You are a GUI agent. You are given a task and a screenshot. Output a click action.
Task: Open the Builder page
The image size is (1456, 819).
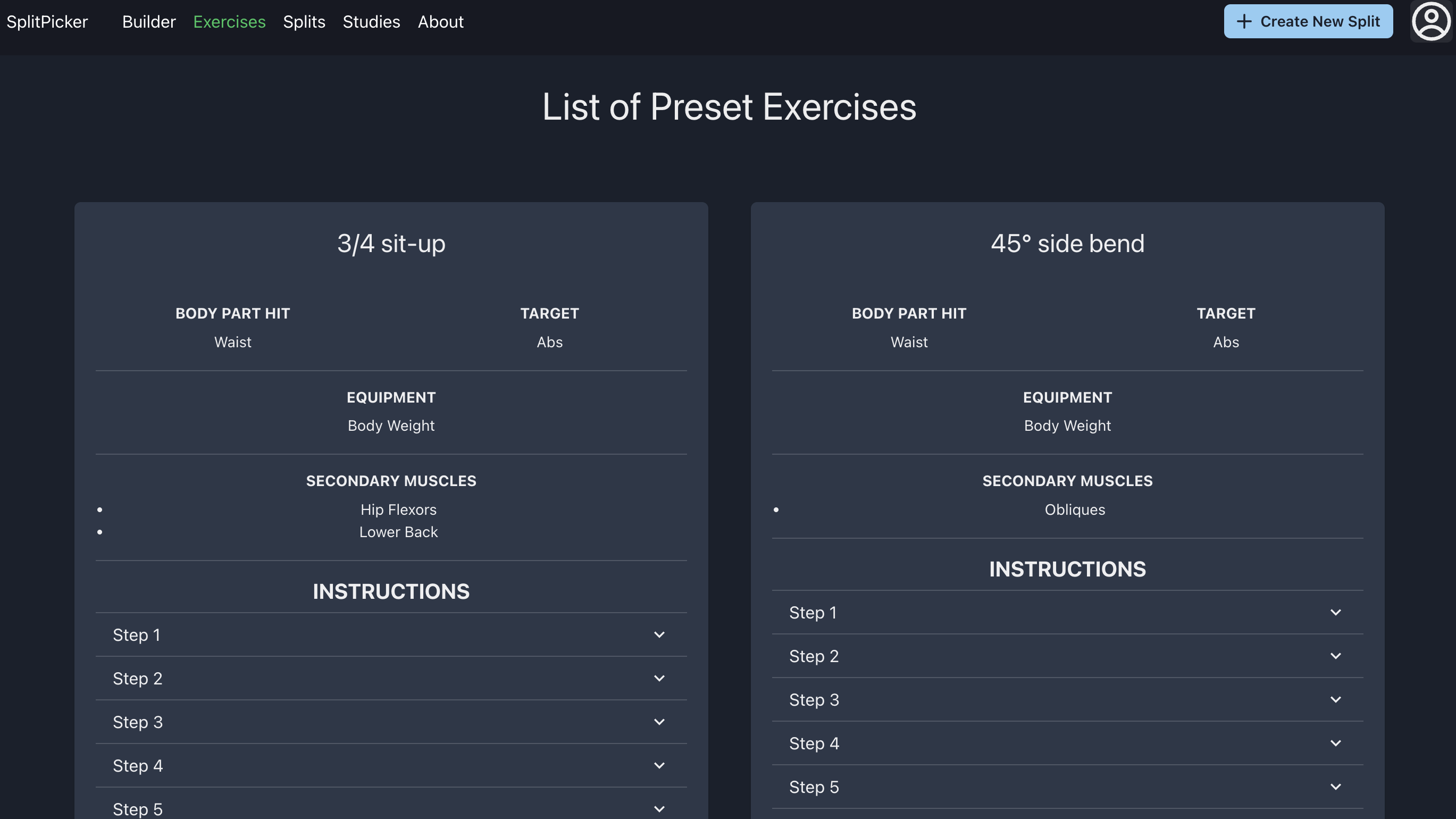point(149,21)
